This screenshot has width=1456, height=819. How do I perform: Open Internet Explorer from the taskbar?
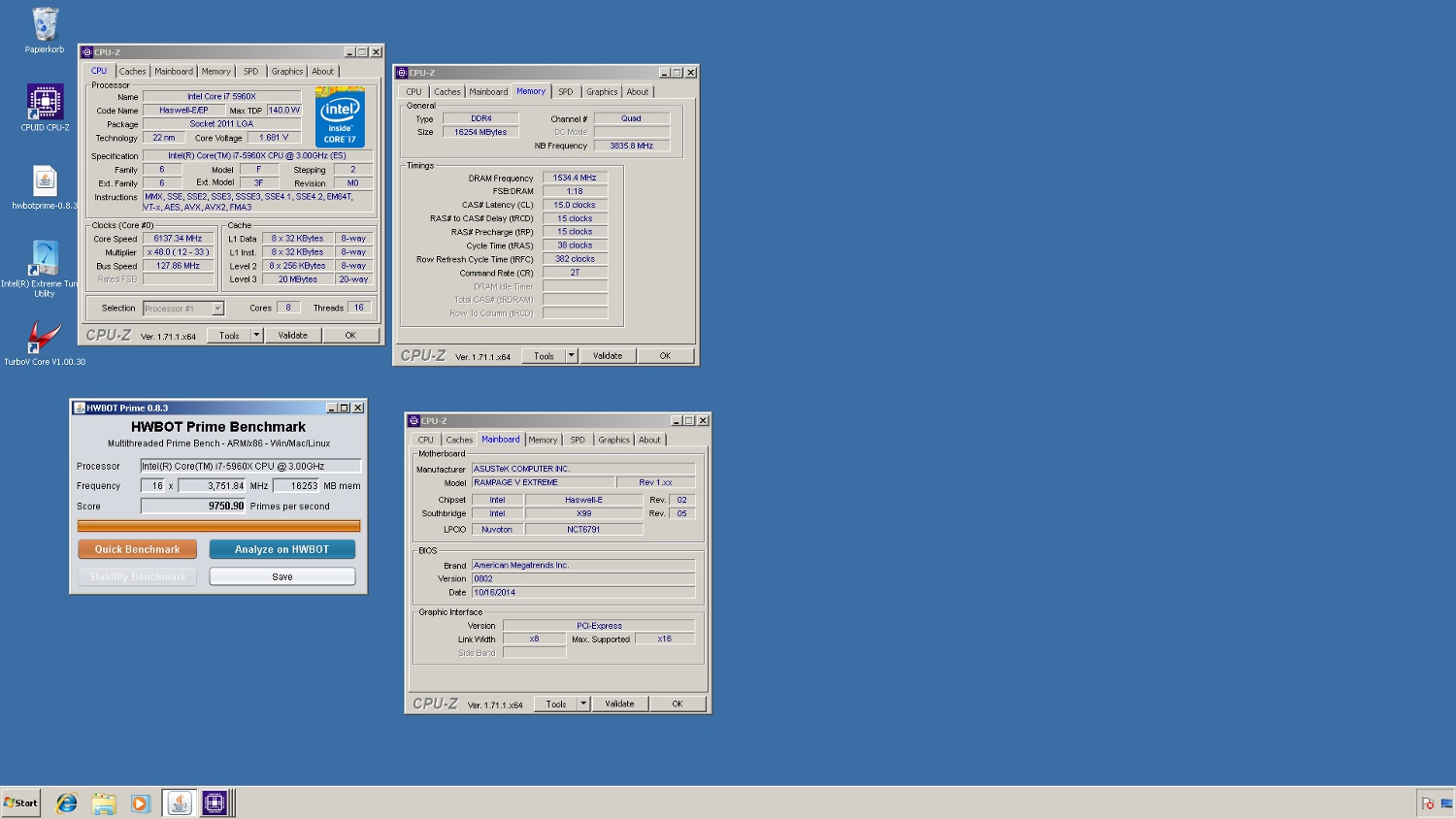[x=66, y=803]
